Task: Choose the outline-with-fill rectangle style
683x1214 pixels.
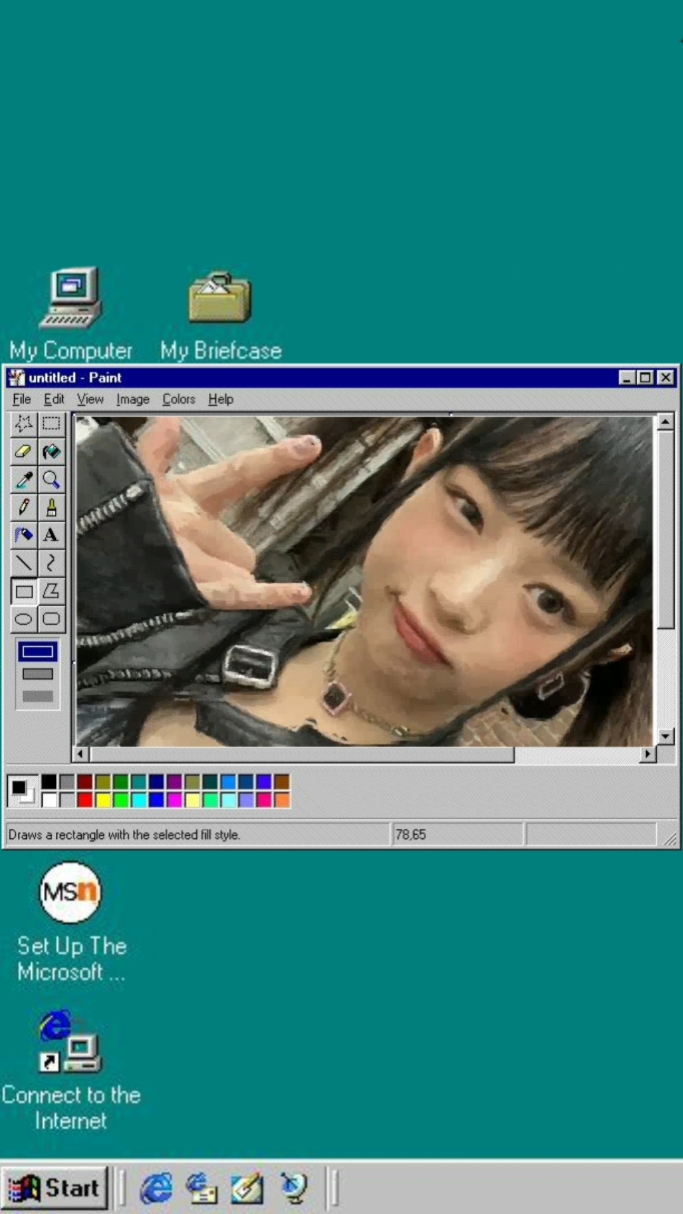Action: pyautogui.click(x=38, y=674)
